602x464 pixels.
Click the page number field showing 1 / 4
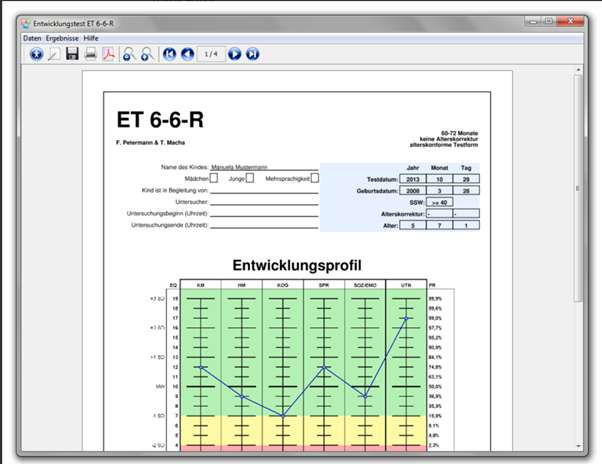pyautogui.click(x=211, y=54)
